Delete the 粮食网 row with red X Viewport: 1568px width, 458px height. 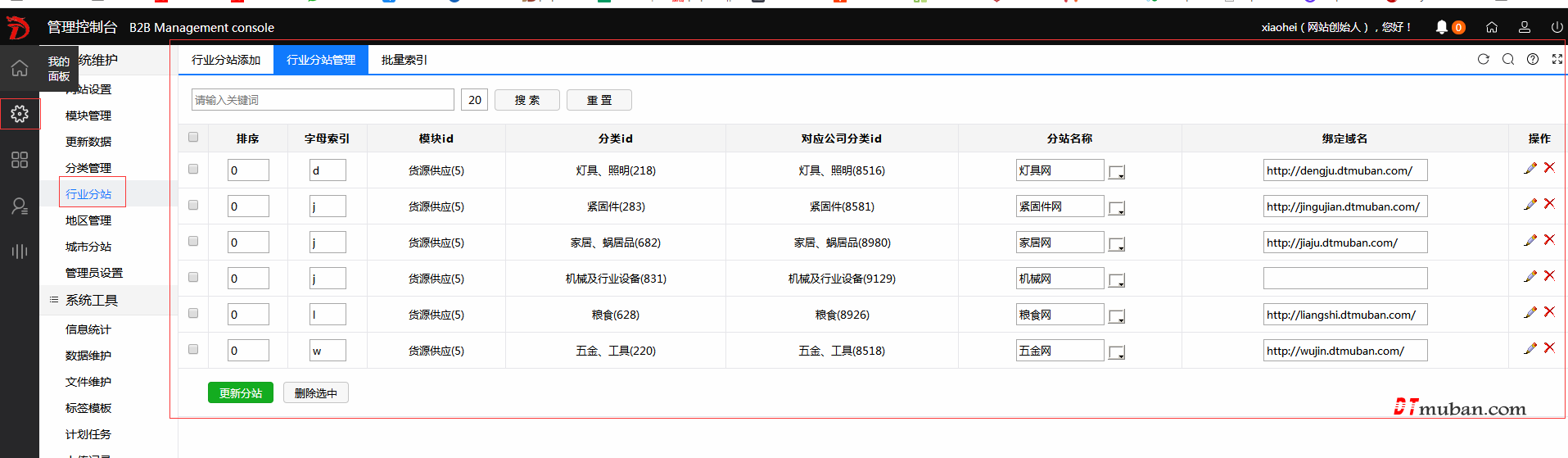(x=1549, y=312)
